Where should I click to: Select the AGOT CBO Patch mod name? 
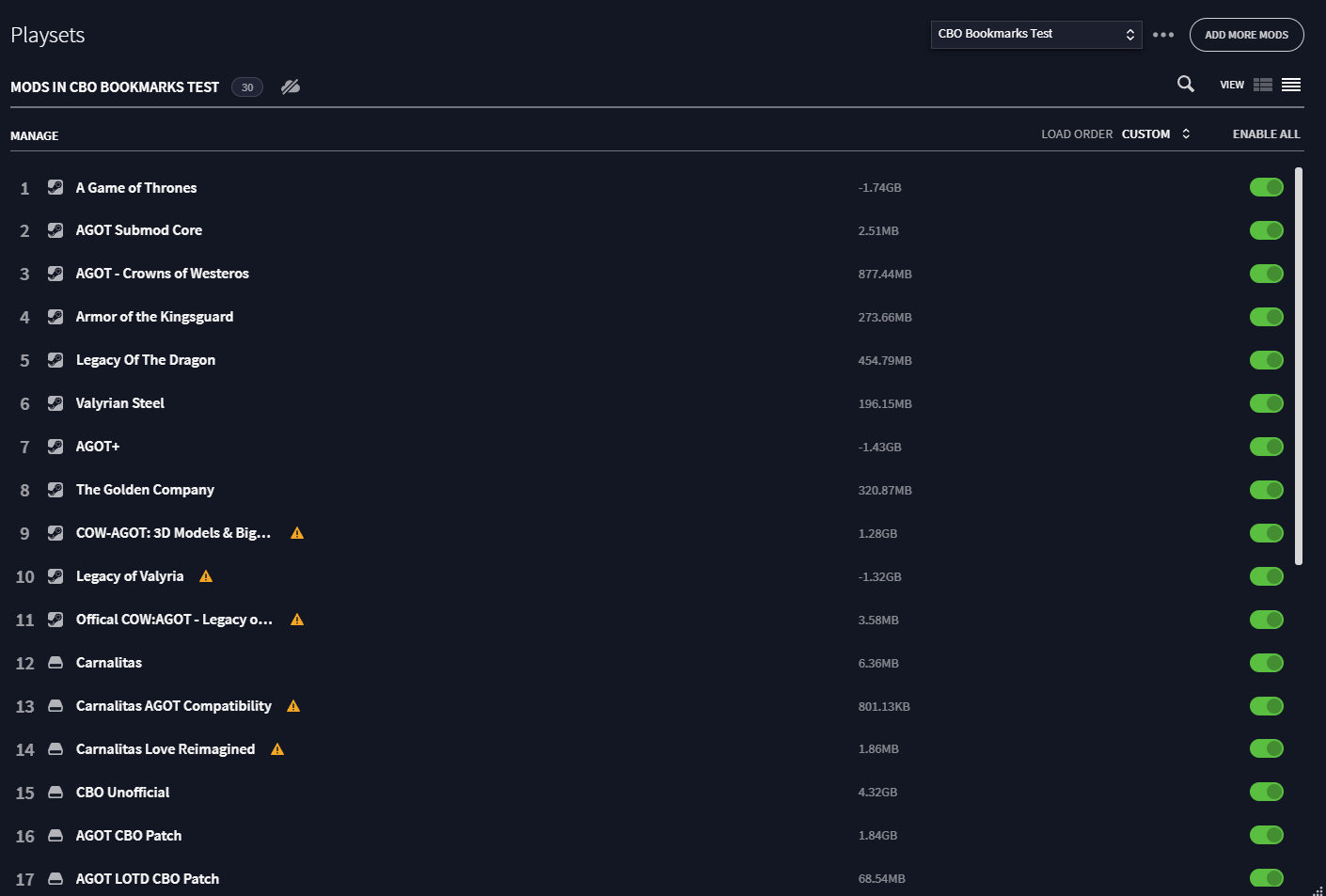pyautogui.click(x=129, y=836)
